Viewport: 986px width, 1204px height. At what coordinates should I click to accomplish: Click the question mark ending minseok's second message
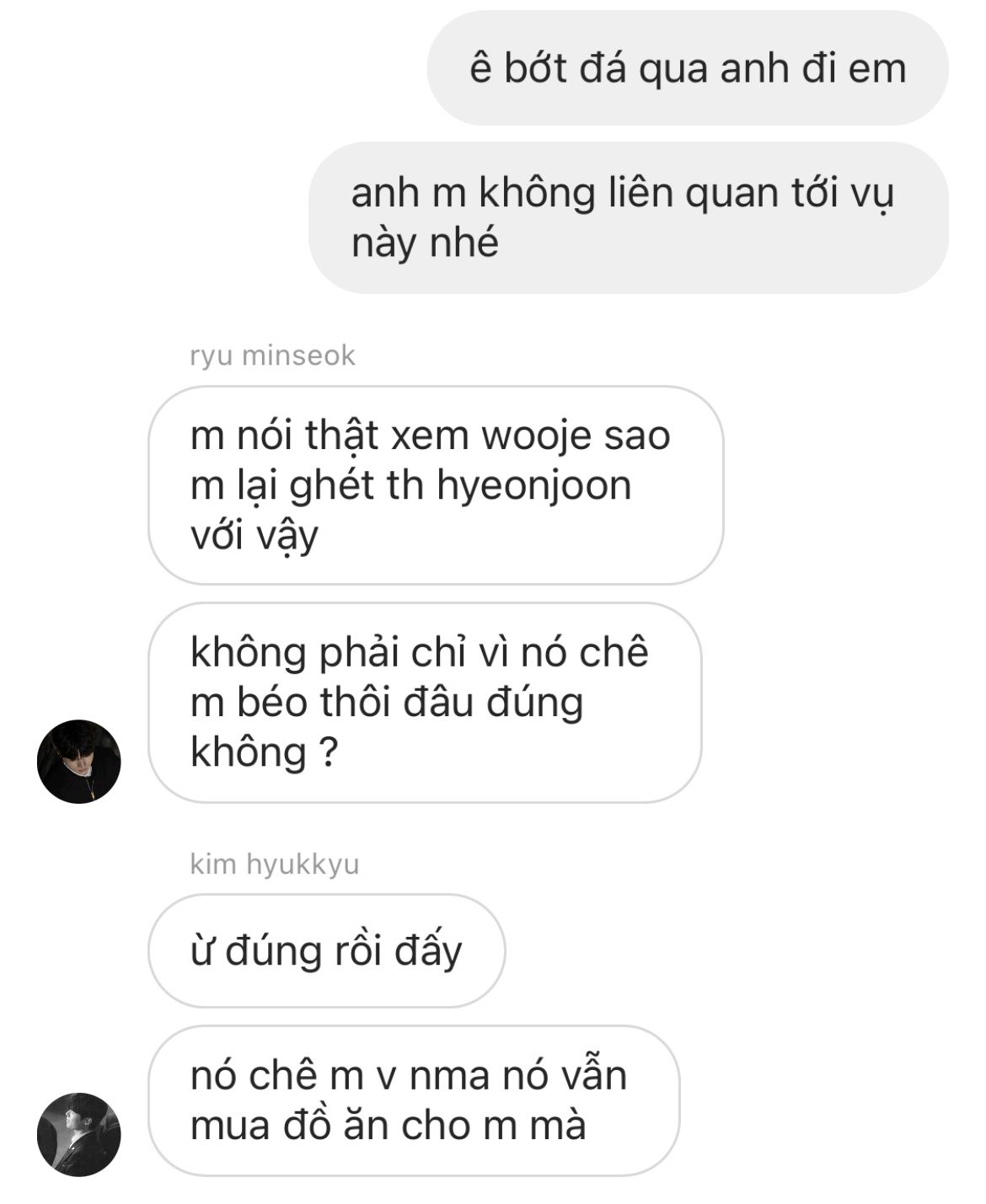[x=330, y=752]
